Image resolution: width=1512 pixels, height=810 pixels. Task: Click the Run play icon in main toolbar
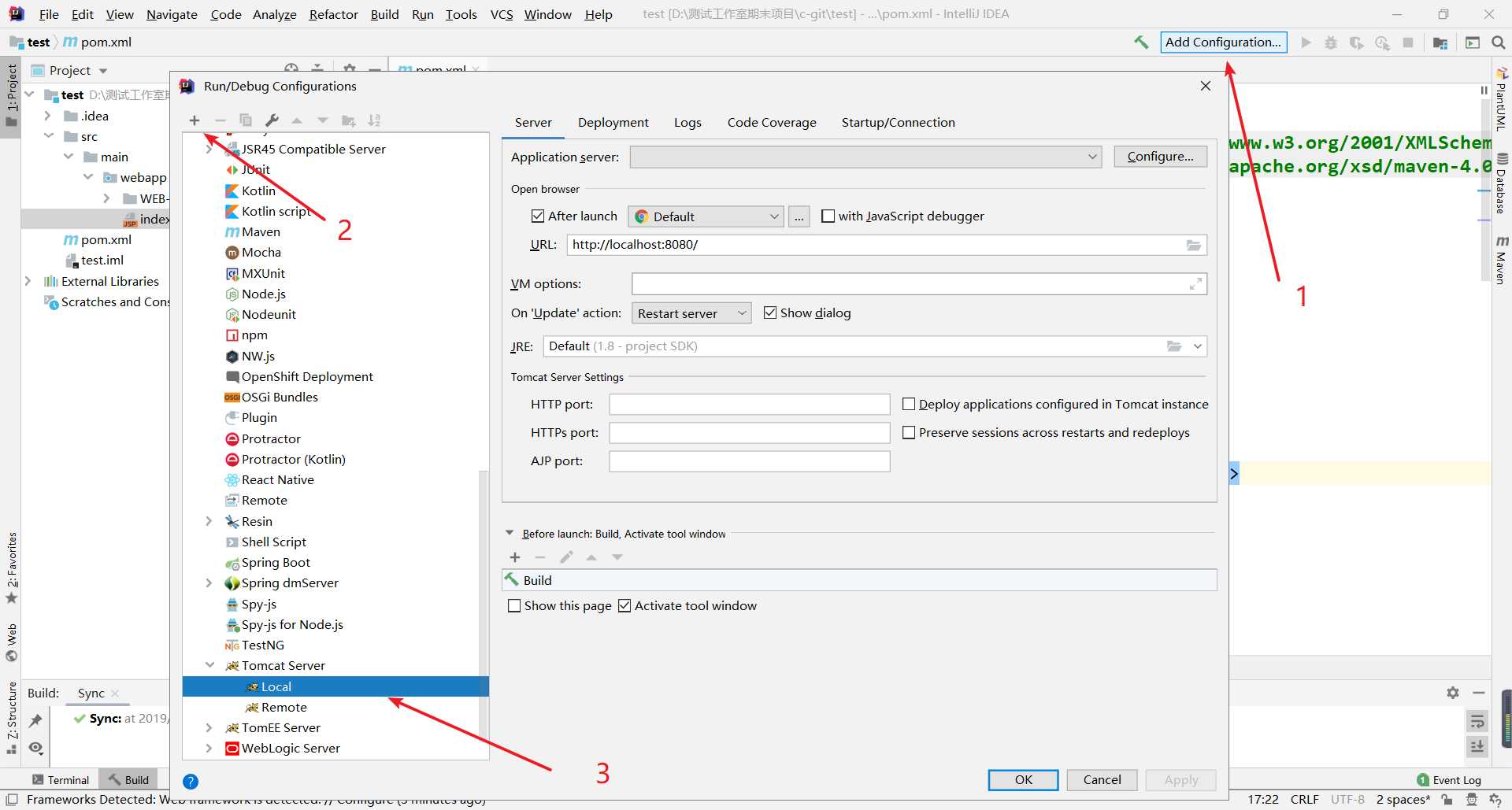1306,43
